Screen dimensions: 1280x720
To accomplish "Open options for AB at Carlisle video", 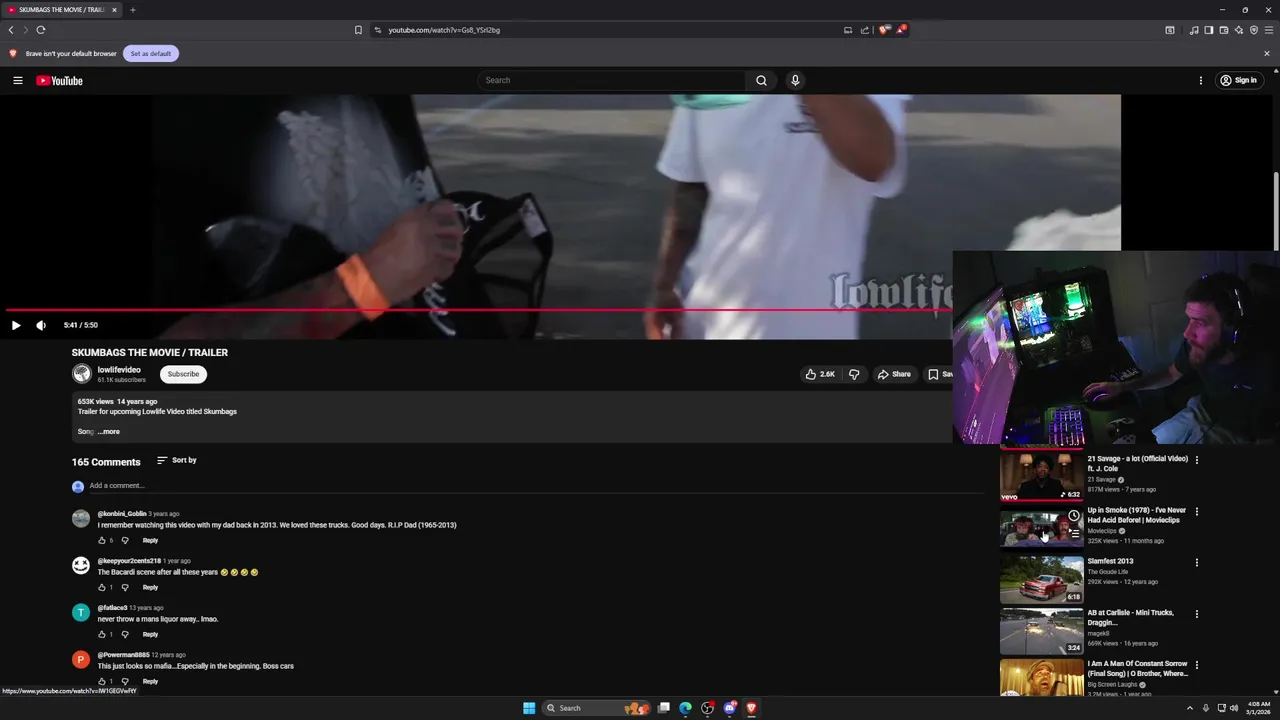I will (1197, 614).
